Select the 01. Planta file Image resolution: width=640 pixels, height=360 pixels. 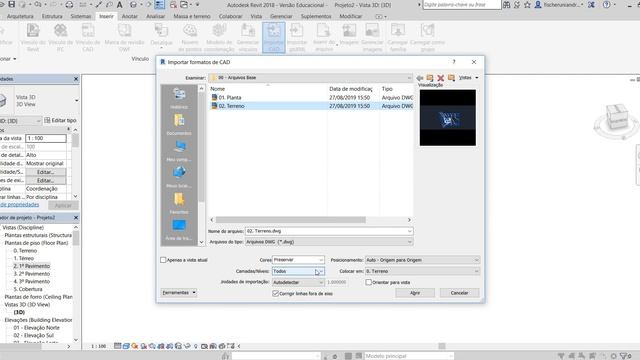pos(229,98)
